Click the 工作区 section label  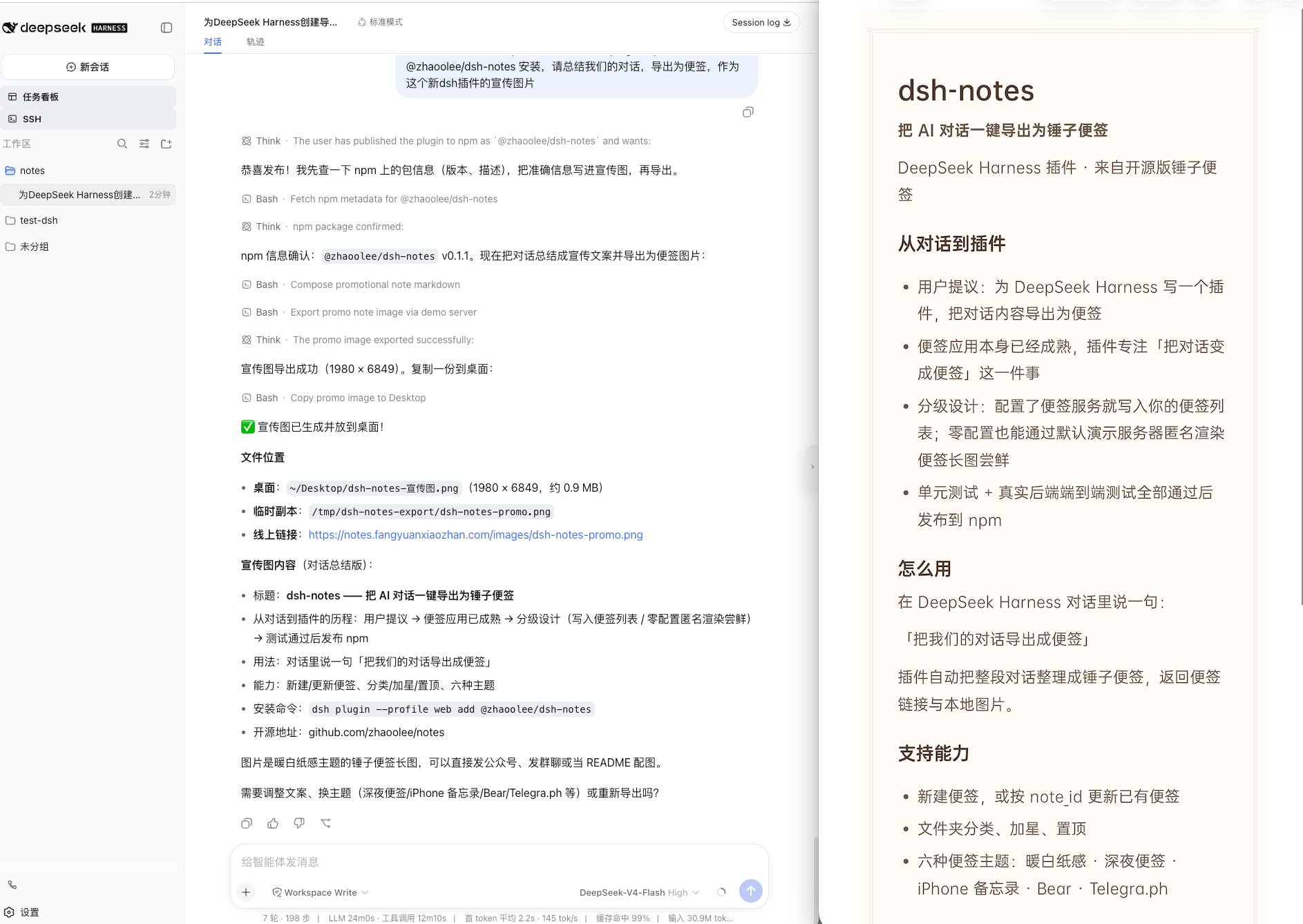pos(17,144)
